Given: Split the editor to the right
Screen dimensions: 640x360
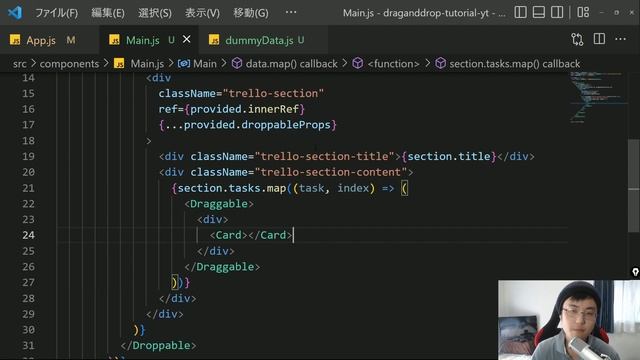Looking at the screenshot, I should pyautogui.click(x=599, y=39).
